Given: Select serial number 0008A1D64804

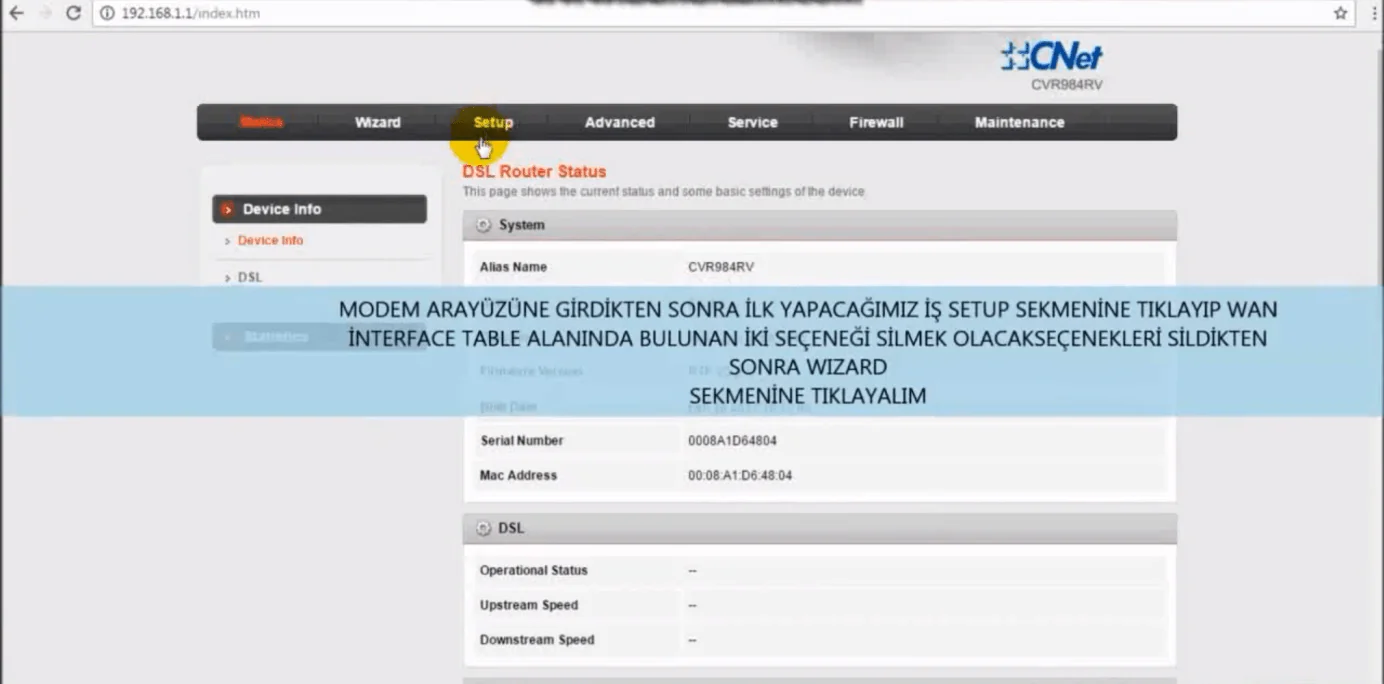Looking at the screenshot, I should point(732,440).
